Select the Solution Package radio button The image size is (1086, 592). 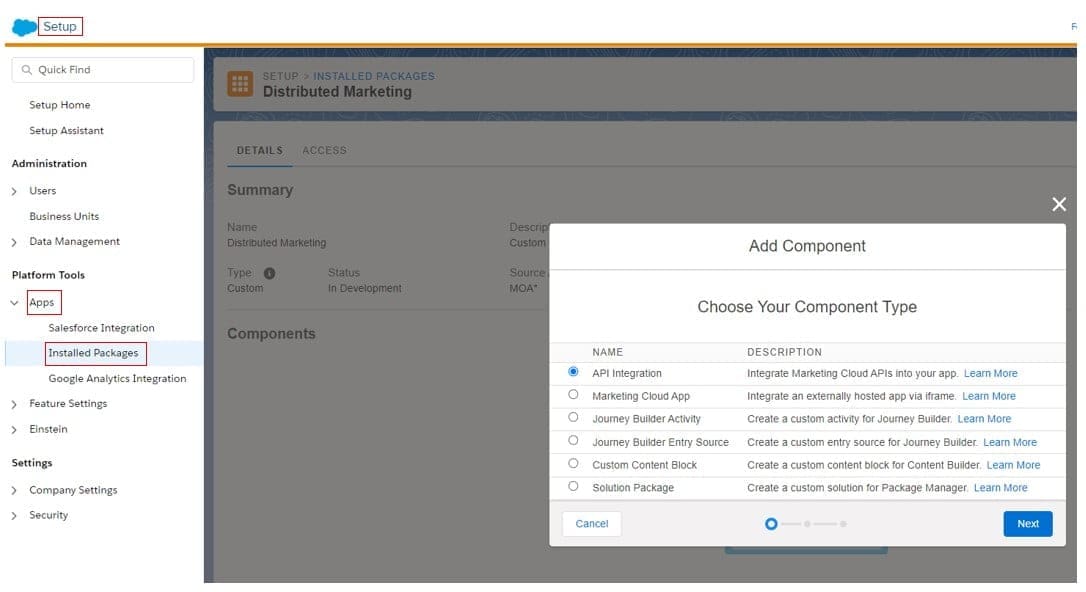(573, 487)
